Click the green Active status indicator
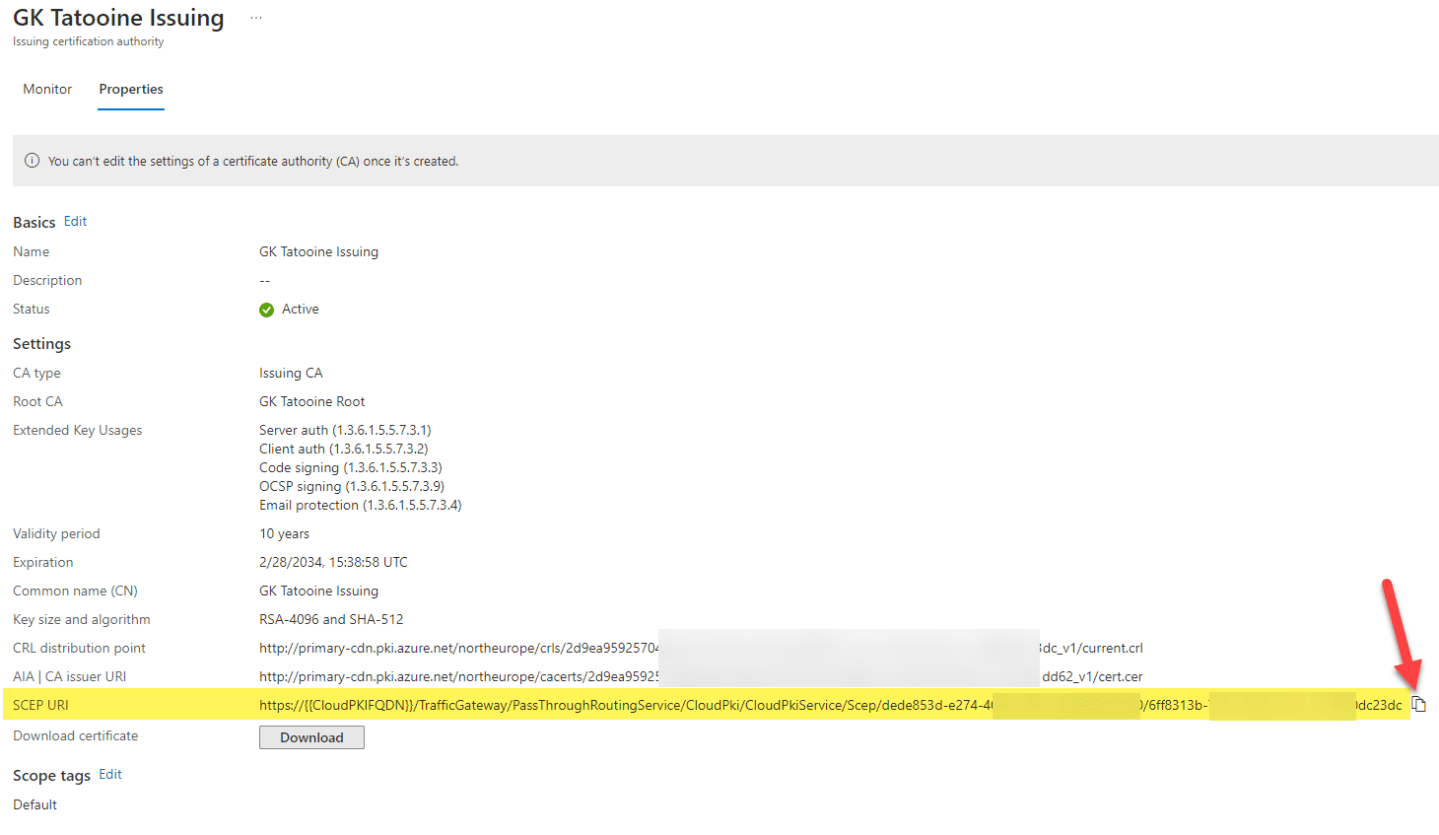 coord(266,309)
